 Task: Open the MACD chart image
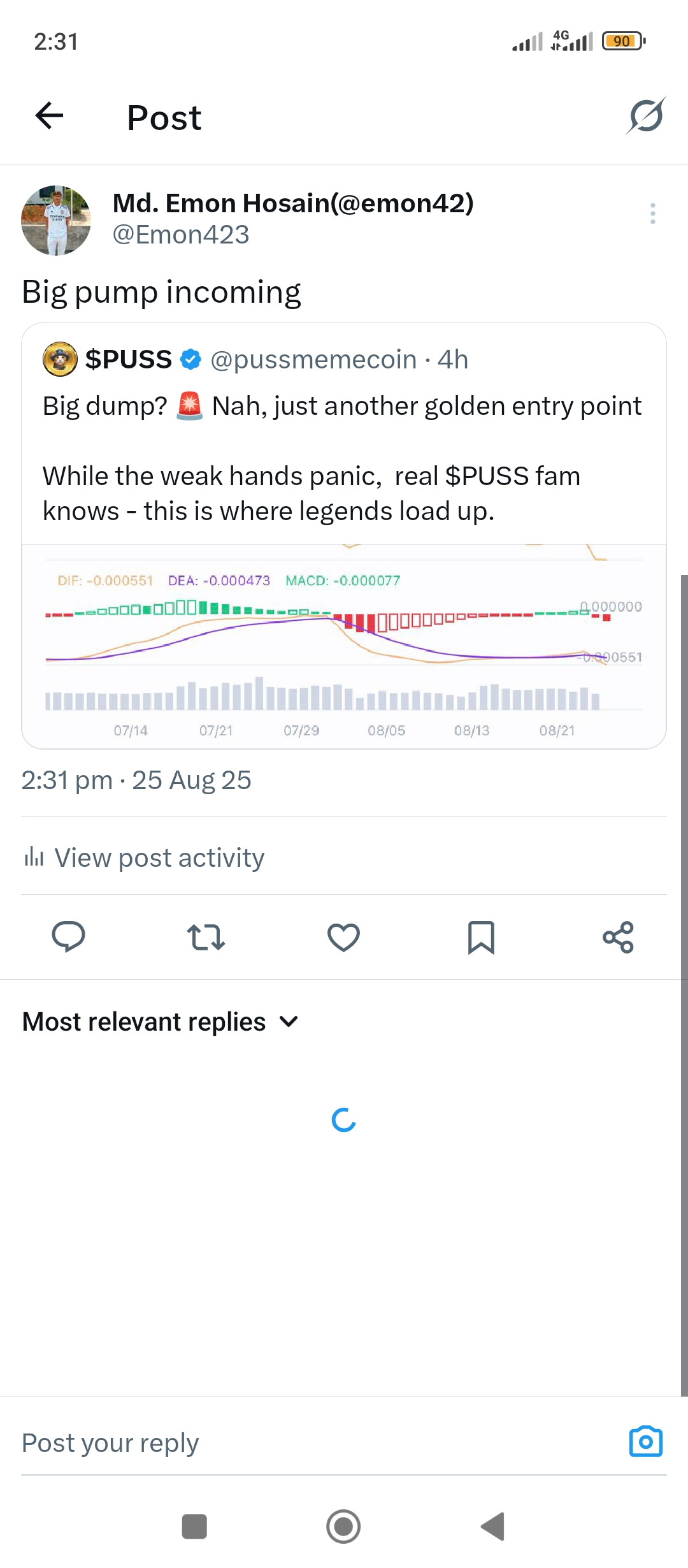click(344, 646)
